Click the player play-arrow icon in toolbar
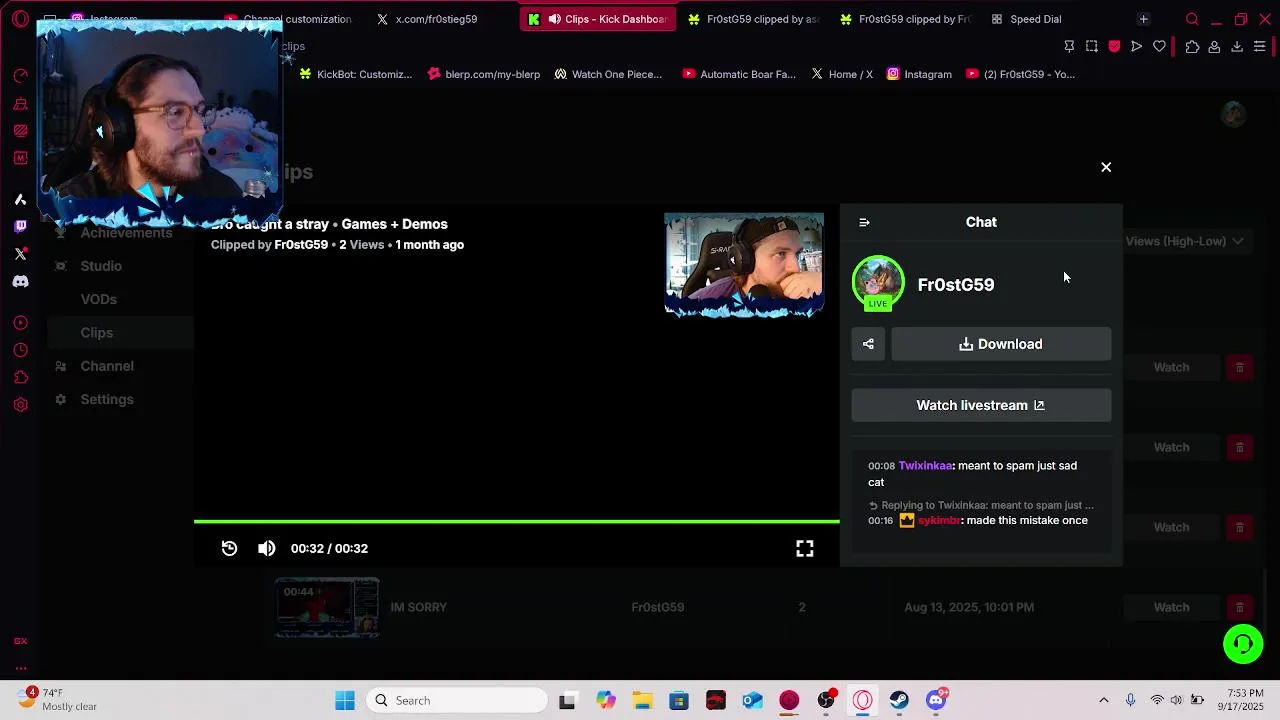1280x720 pixels. (1136, 46)
